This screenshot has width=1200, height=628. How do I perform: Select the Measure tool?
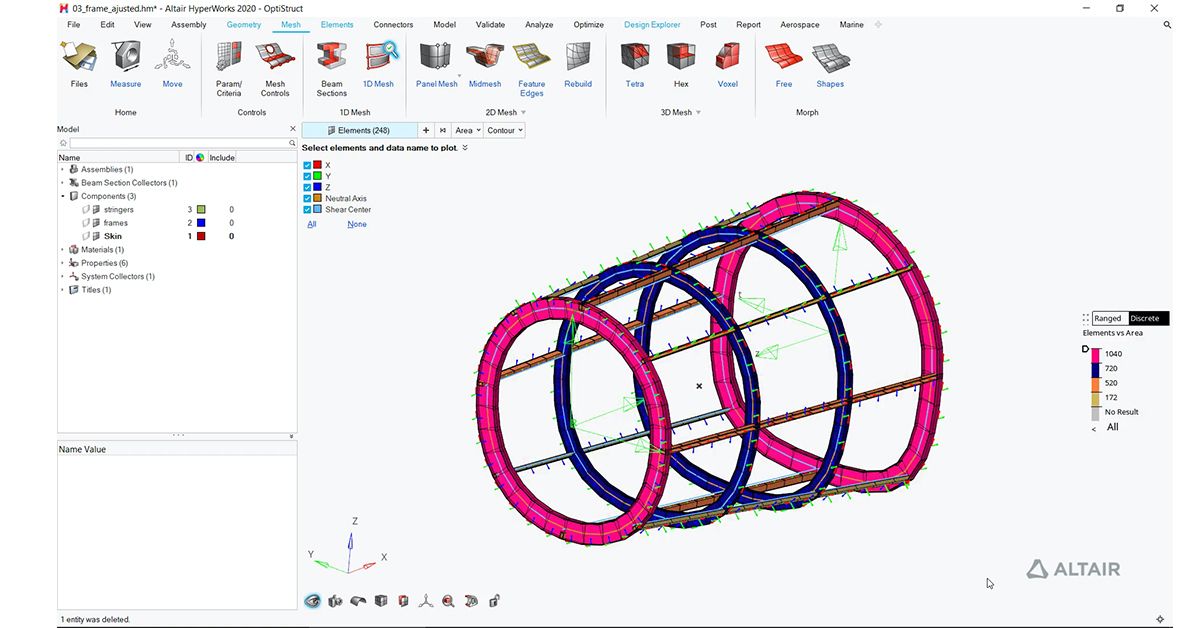point(126,64)
